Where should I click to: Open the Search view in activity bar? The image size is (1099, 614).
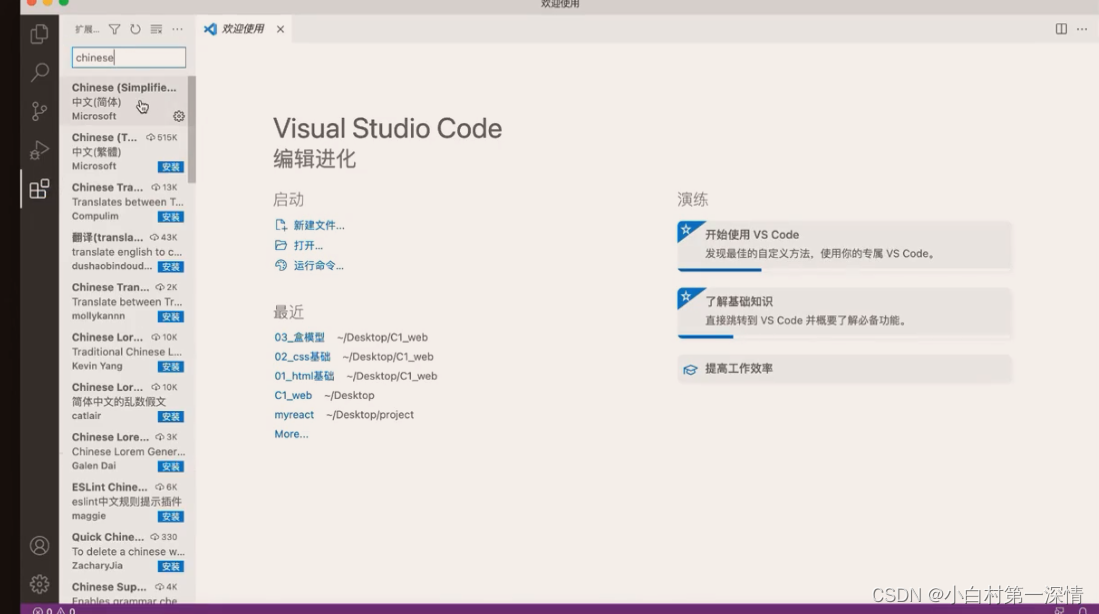[x=39, y=72]
